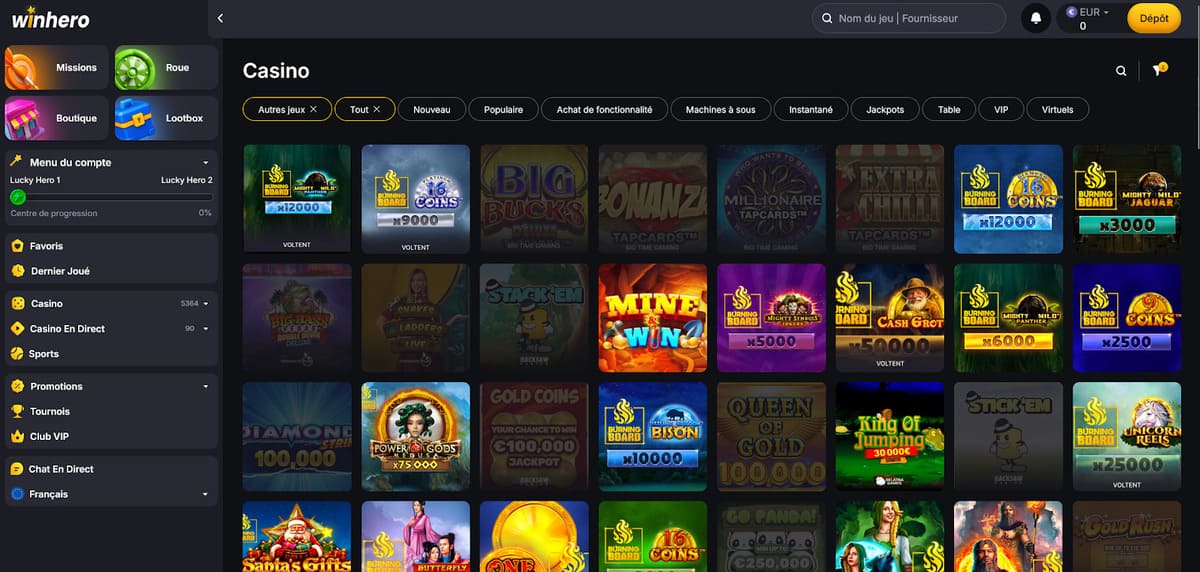The width and height of the screenshot is (1200, 572).
Task: Collapse sidebar with the back chevron
Action: pos(221,18)
